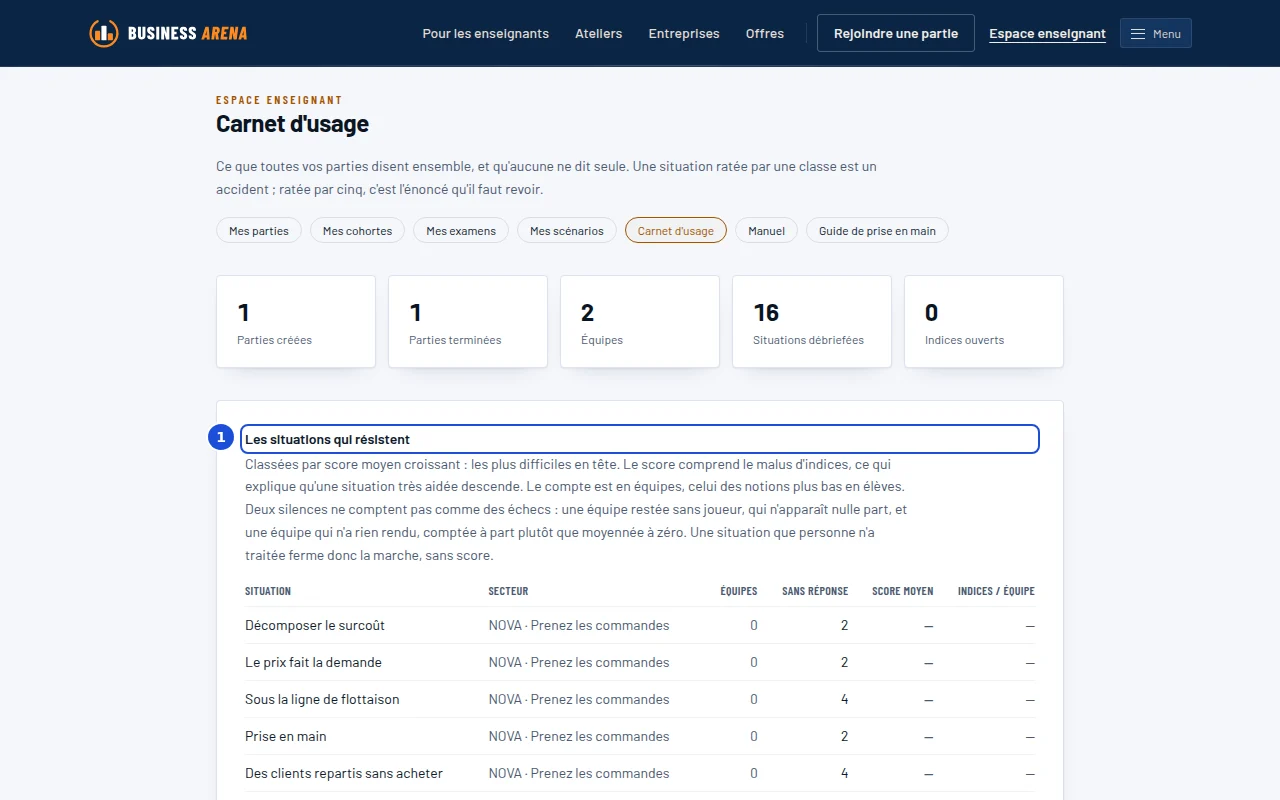
Task: Click Sans réponse value for Prise en main
Action: pyautogui.click(x=844, y=736)
